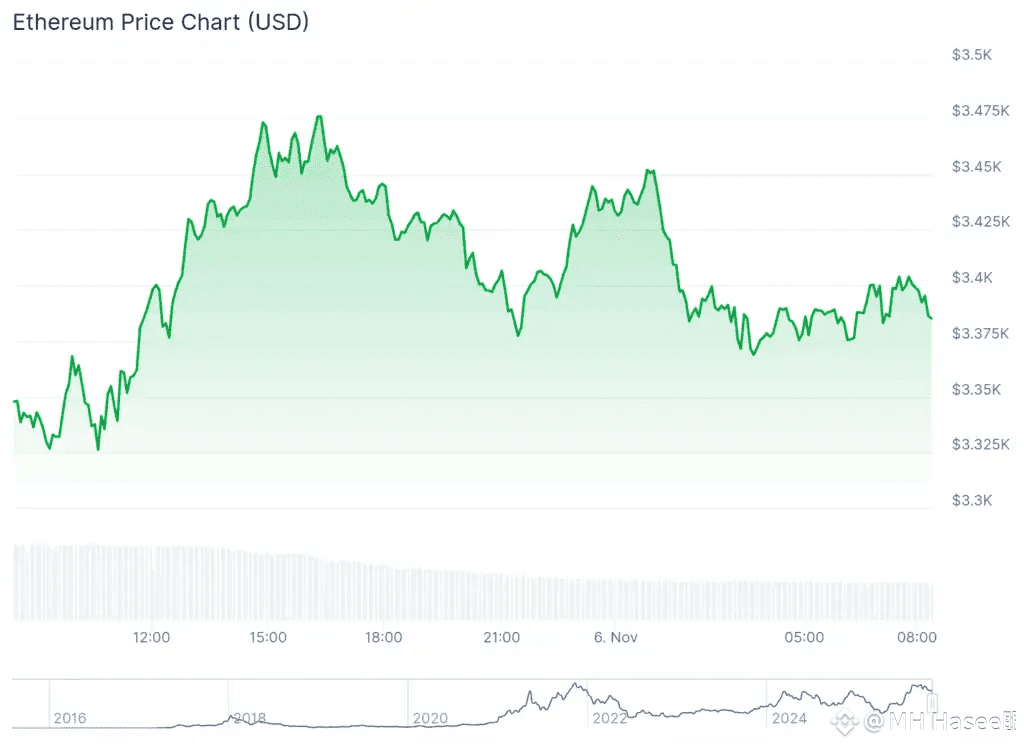Jump to 2022 in the navigator timeline
The width and height of the screenshot is (1024, 747).
tap(609, 718)
